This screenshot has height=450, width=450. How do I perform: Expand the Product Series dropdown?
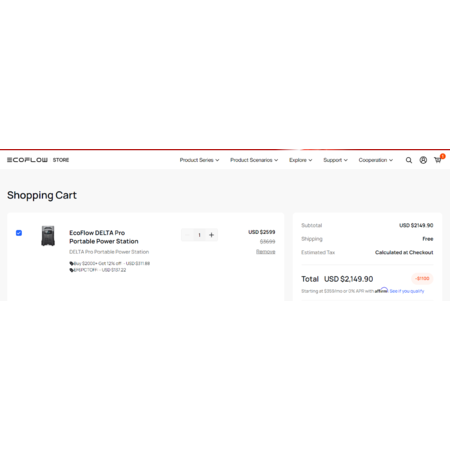[x=199, y=160]
